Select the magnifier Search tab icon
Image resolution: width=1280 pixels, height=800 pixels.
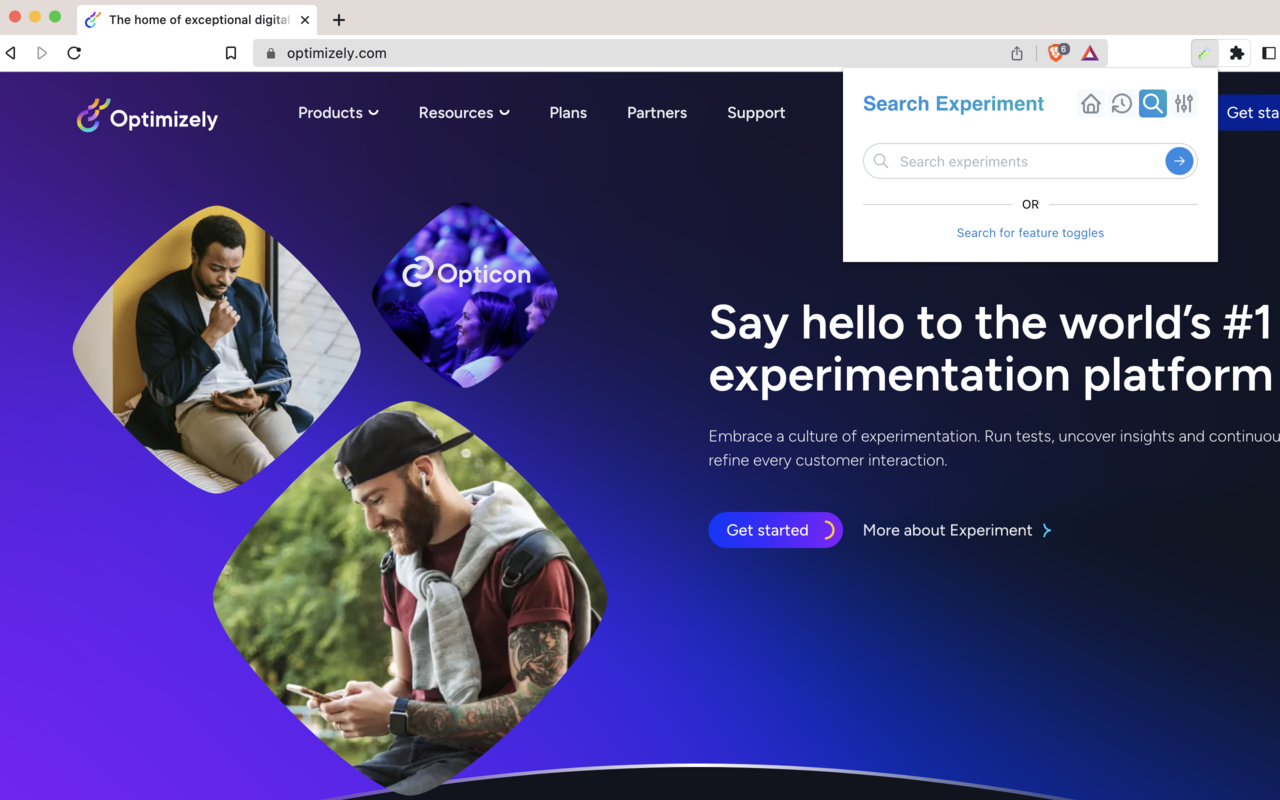pyautogui.click(x=1152, y=103)
